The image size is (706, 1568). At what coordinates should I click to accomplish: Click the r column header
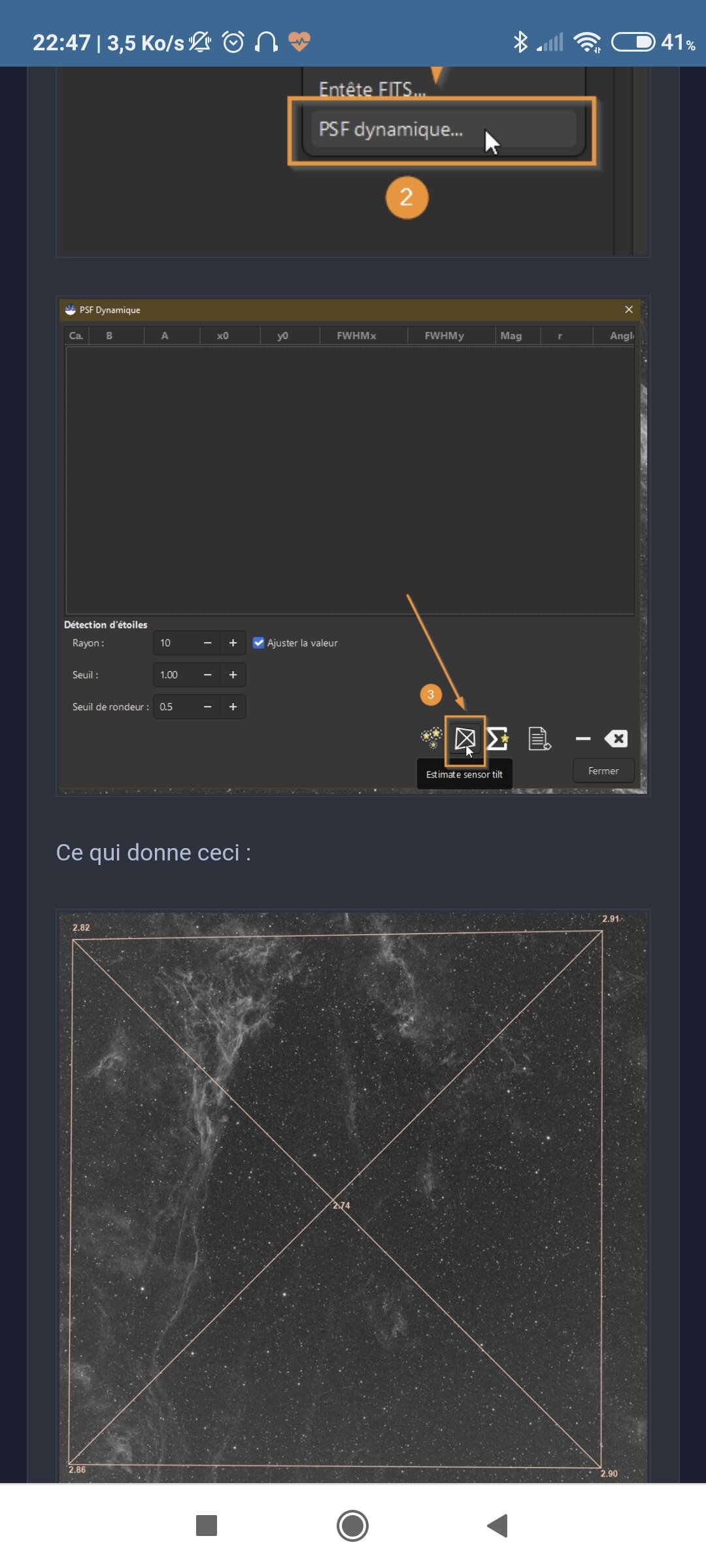pyautogui.click(x=566, y=336)
